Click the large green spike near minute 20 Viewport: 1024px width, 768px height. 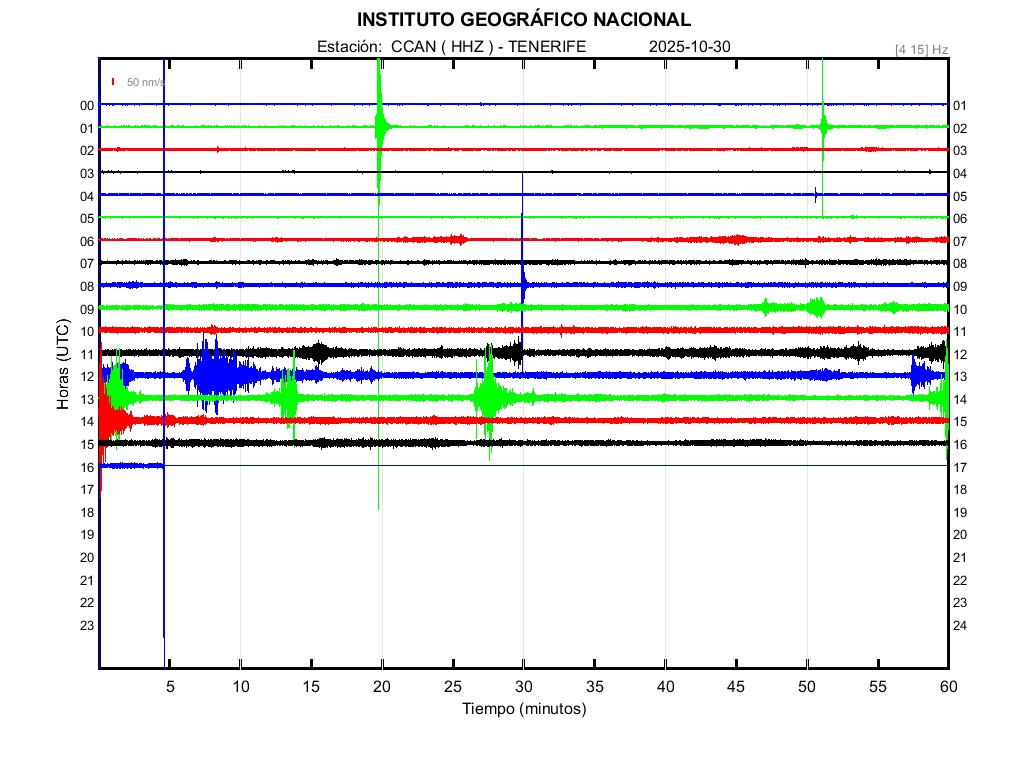pyautogui.click(x=379, y=126)
